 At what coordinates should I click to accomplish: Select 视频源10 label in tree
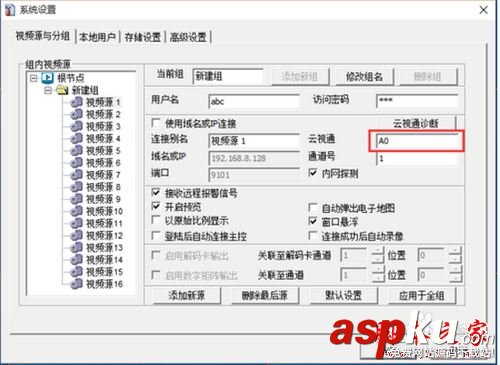point(105,211)
